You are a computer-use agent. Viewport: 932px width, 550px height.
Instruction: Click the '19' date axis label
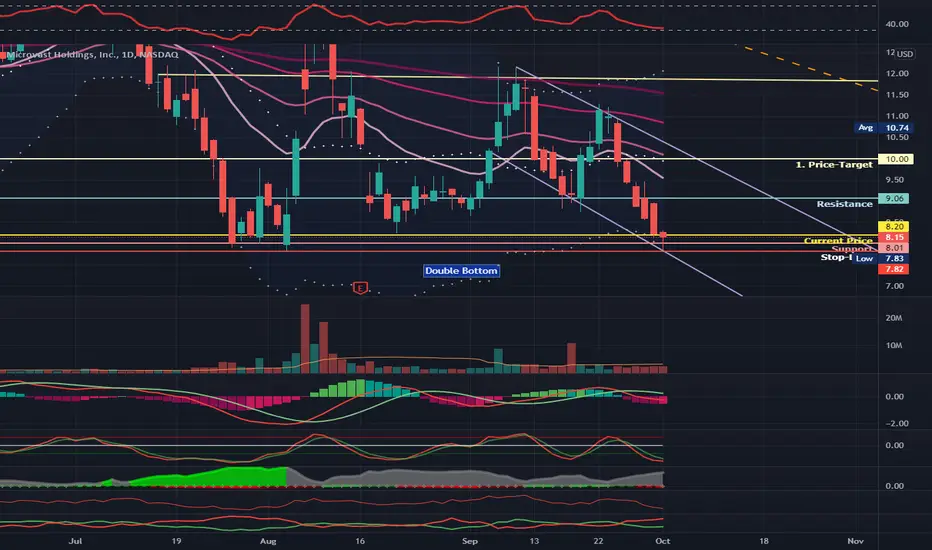click(176, 541)
